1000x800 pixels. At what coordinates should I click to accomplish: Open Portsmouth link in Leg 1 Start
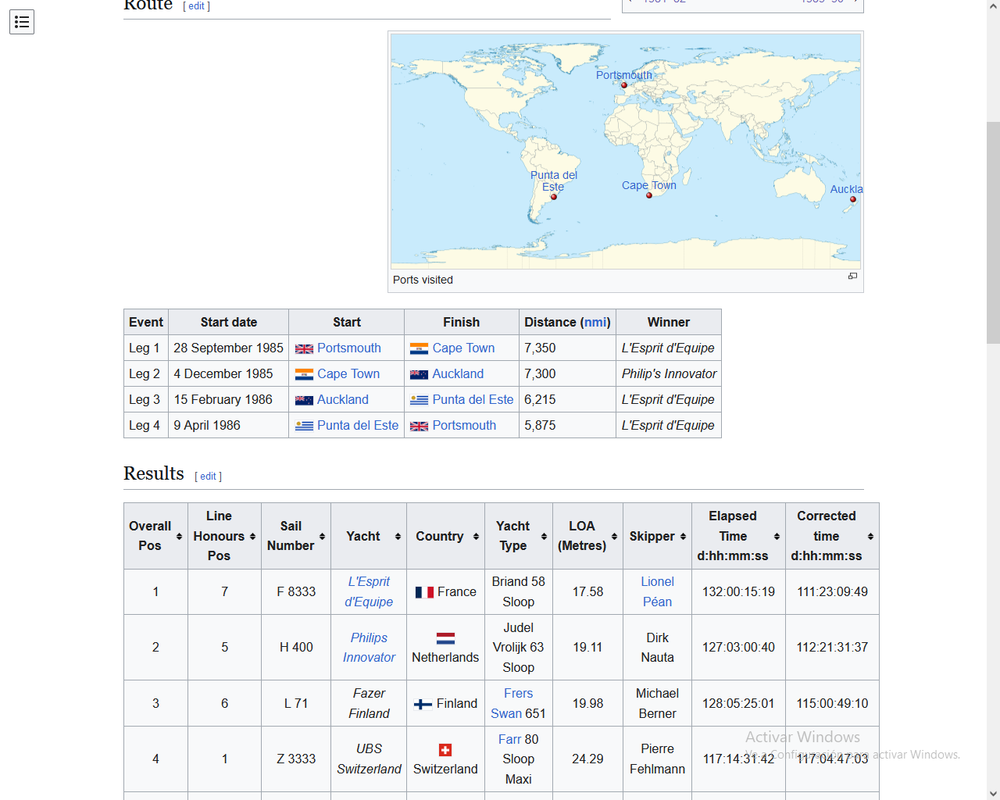tap(349, 348)
